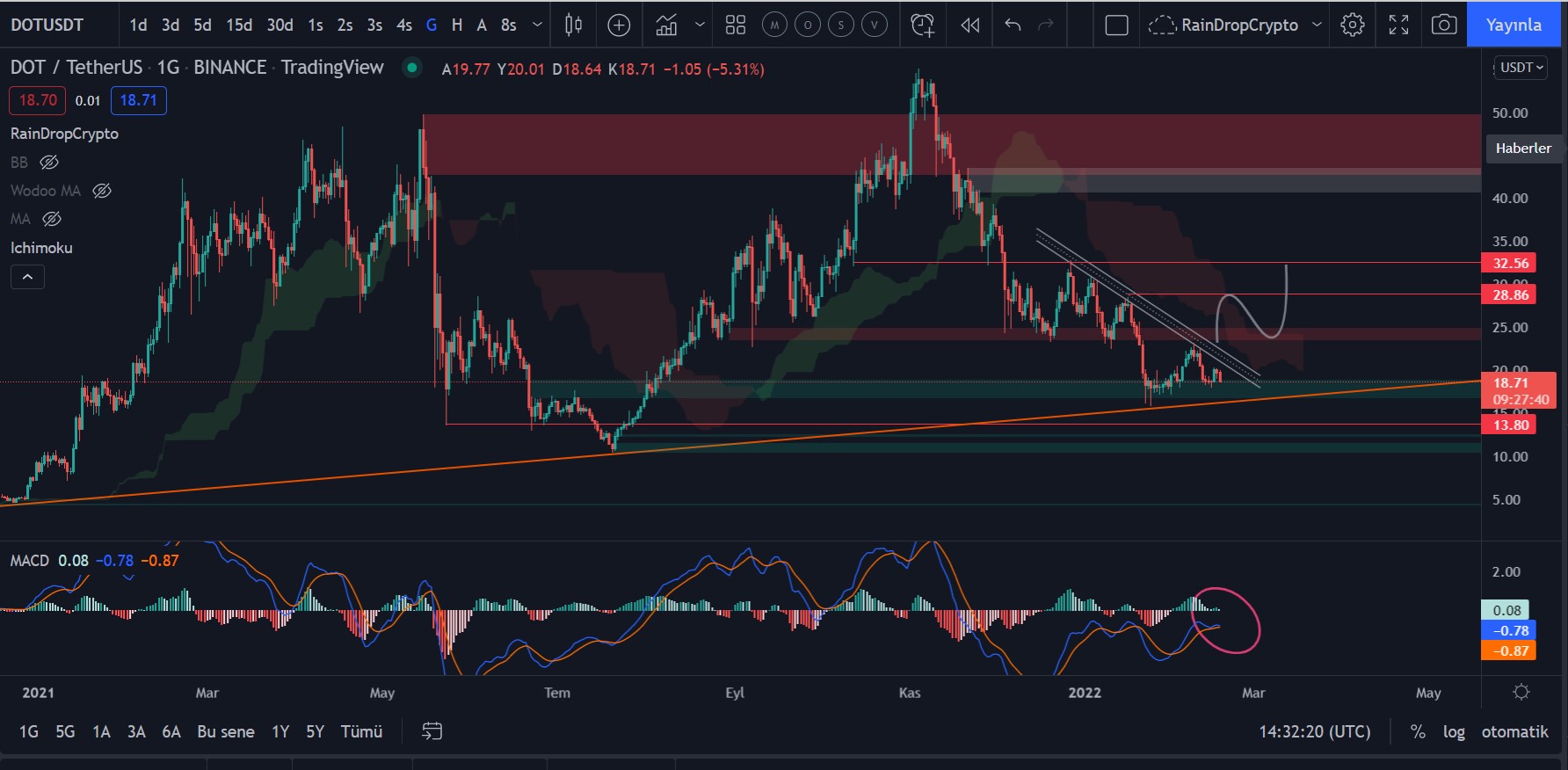Image resolution: width=1568 pixels, height=770 pixels.
Task: Click the create alert clock icon
Action: click(x=922, y=25)
